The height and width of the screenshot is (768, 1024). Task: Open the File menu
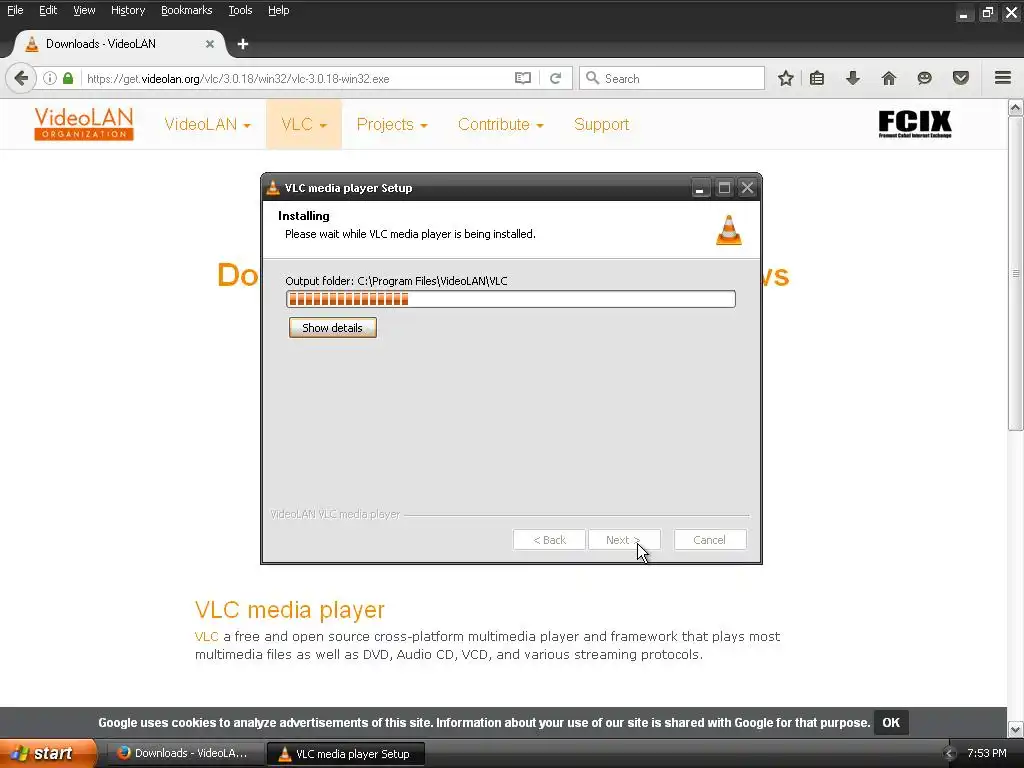coord(15,10)
